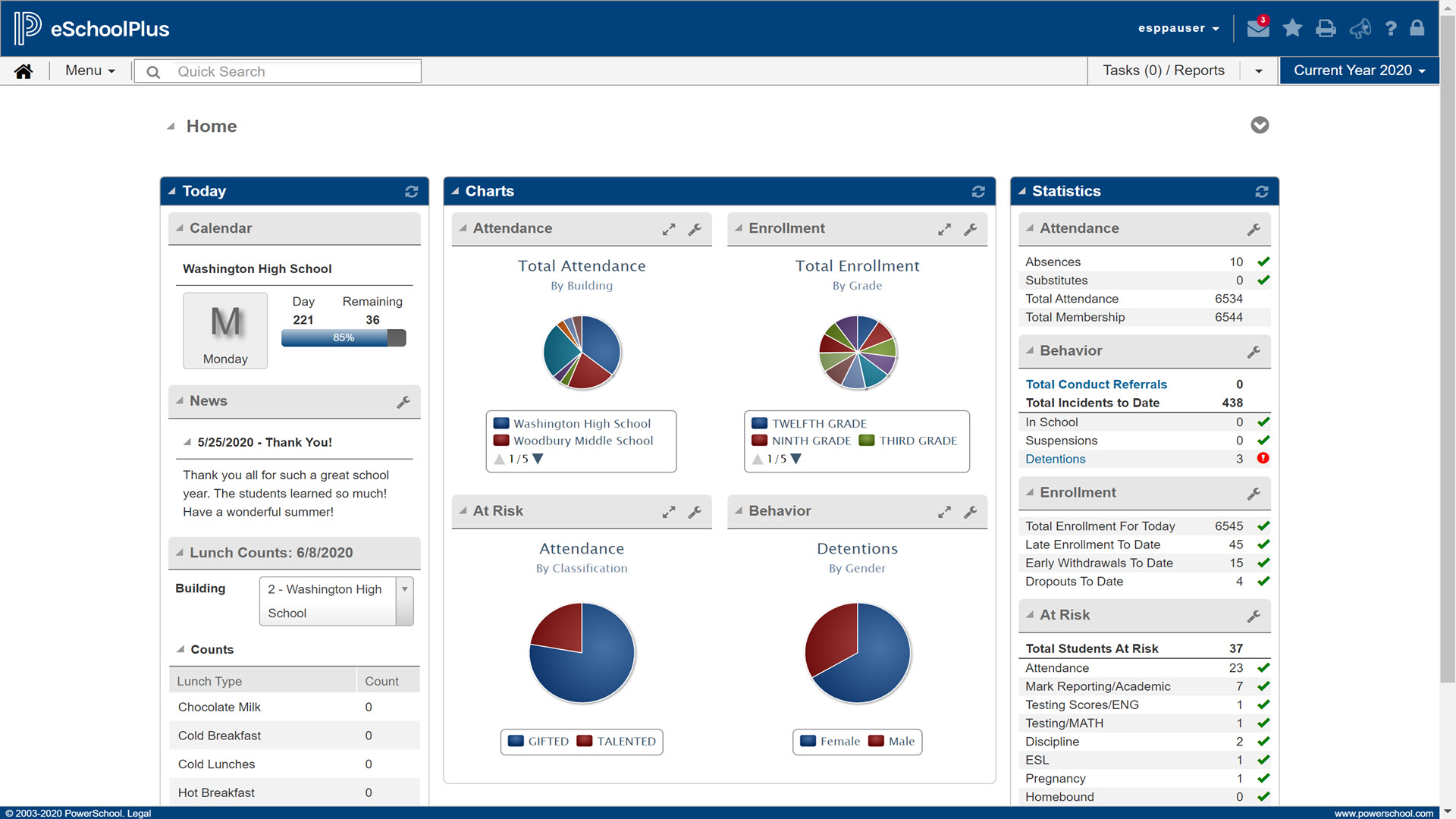Click the 85% day progress bar
1456x819 pixels.
344,337
